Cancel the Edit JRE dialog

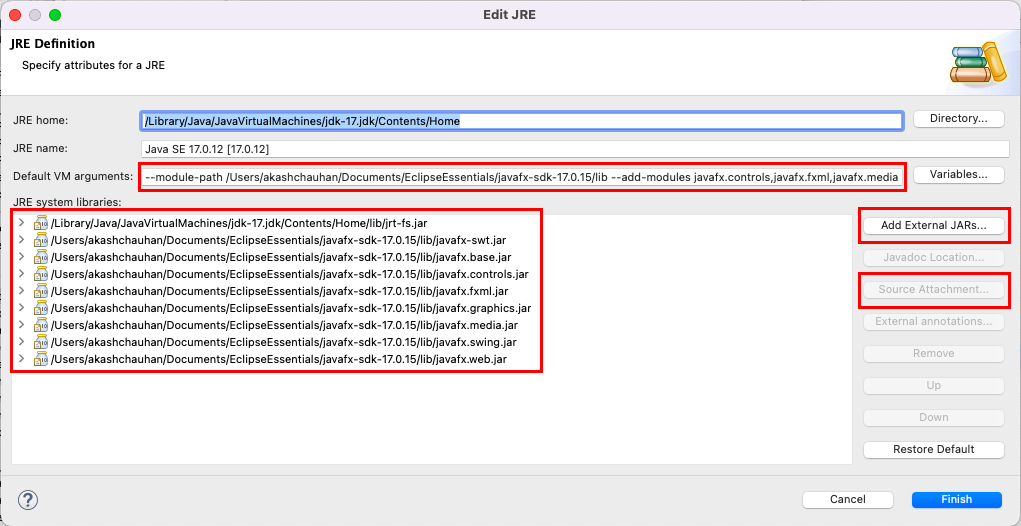pyautogui.click(x=847, y=499)
